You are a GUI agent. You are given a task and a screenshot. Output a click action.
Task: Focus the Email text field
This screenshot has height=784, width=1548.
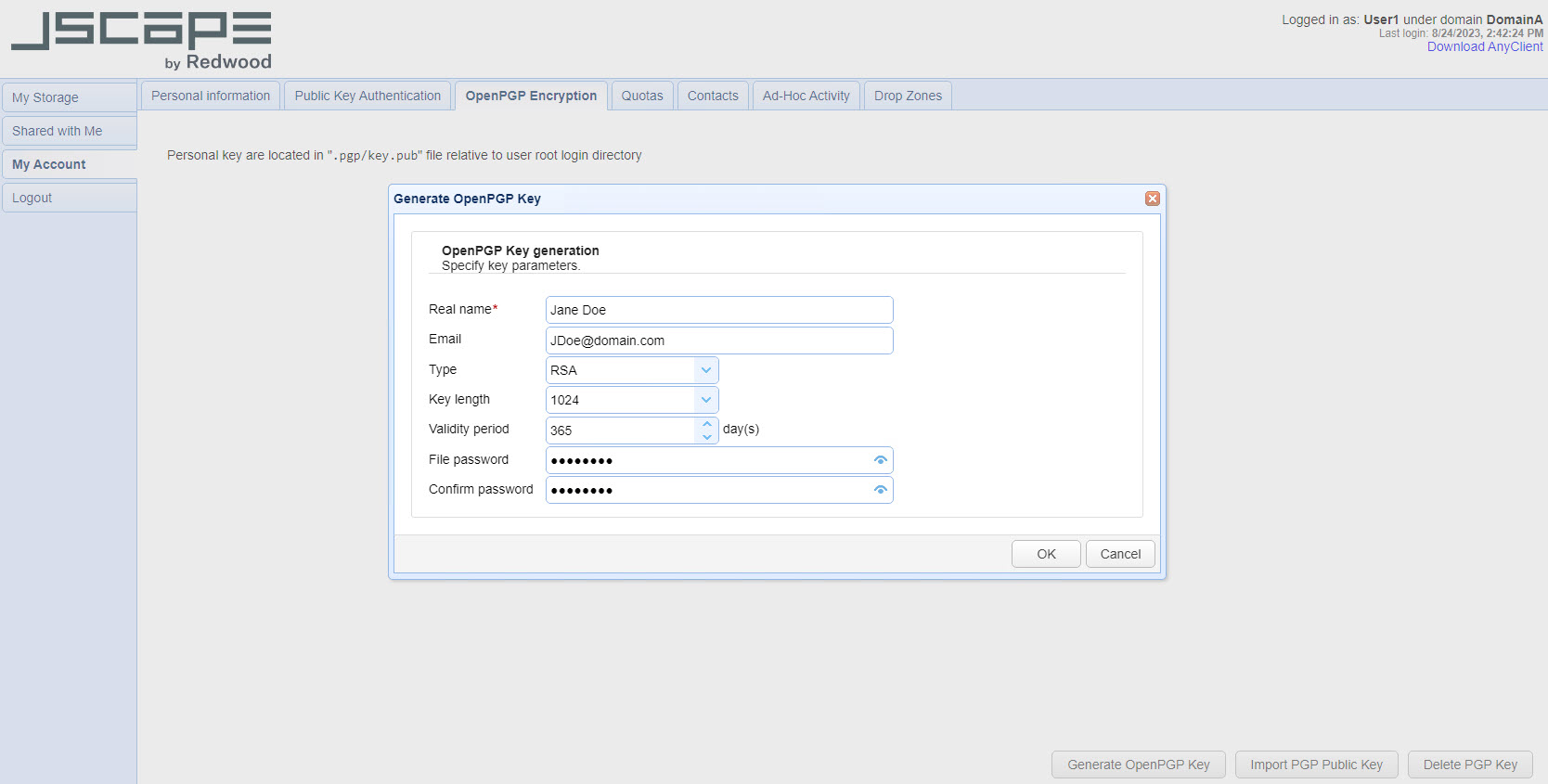718,341
